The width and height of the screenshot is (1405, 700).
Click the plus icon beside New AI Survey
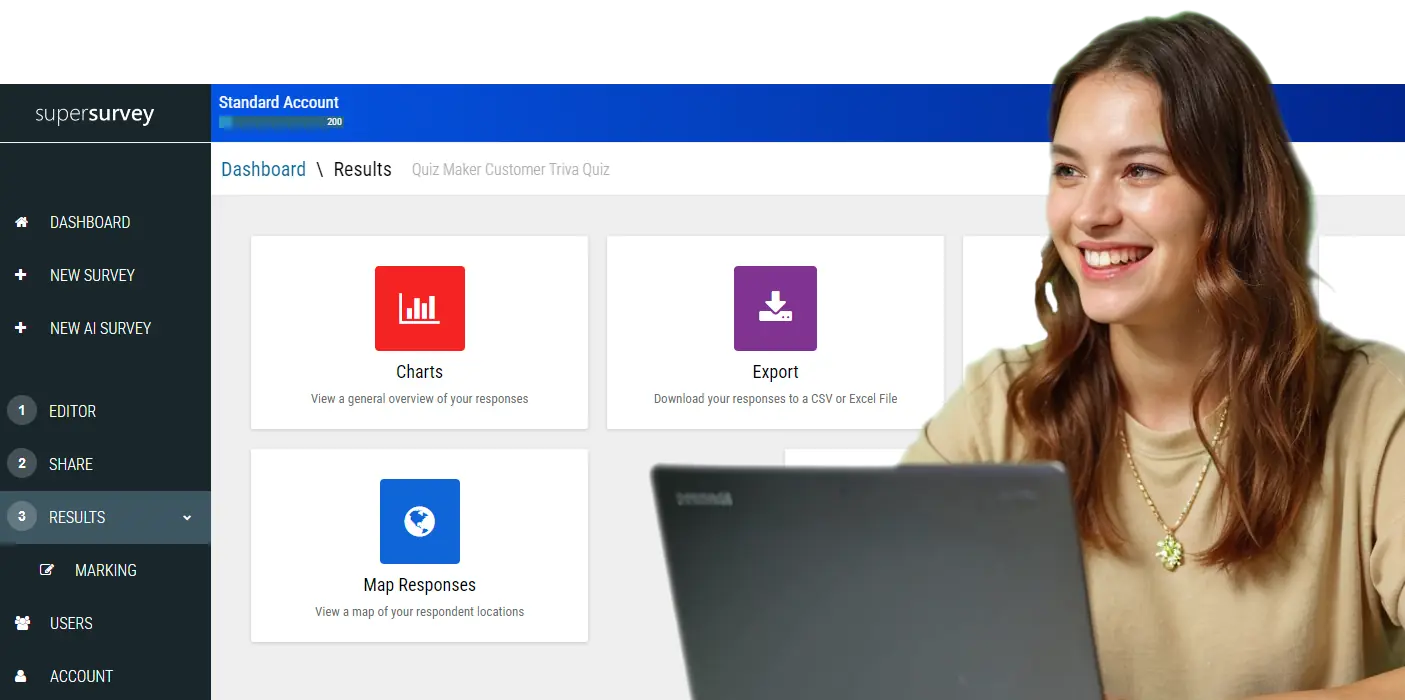click(21, 328)
